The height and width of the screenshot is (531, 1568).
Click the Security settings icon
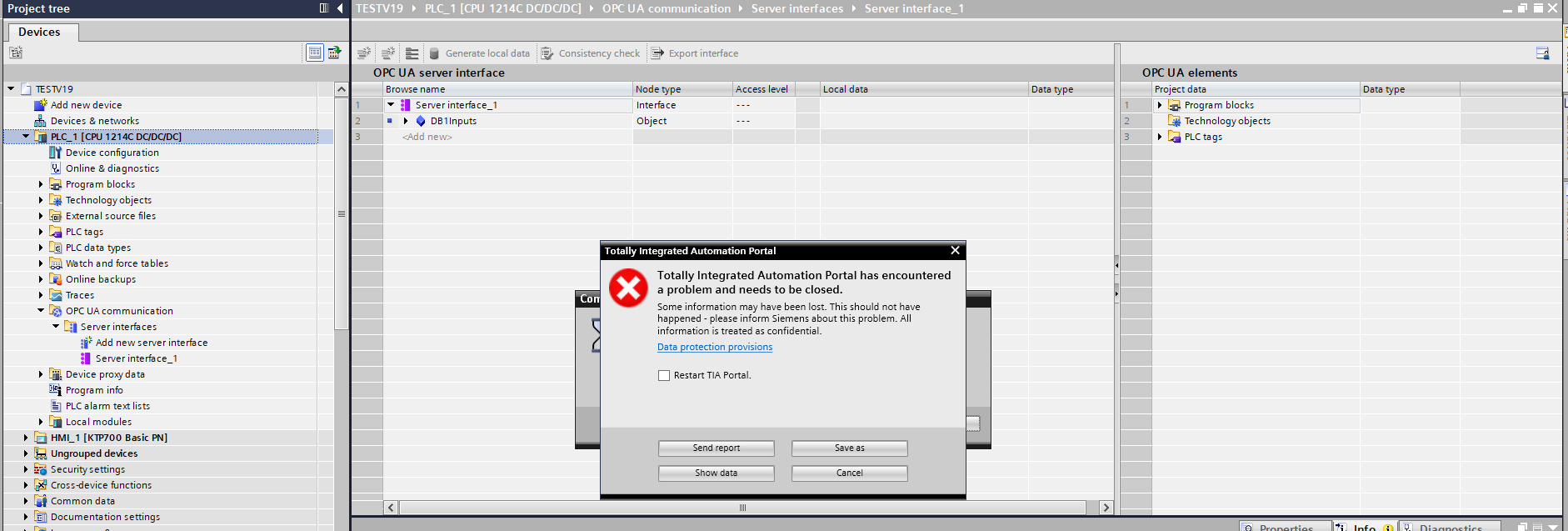tap(41, 469)
